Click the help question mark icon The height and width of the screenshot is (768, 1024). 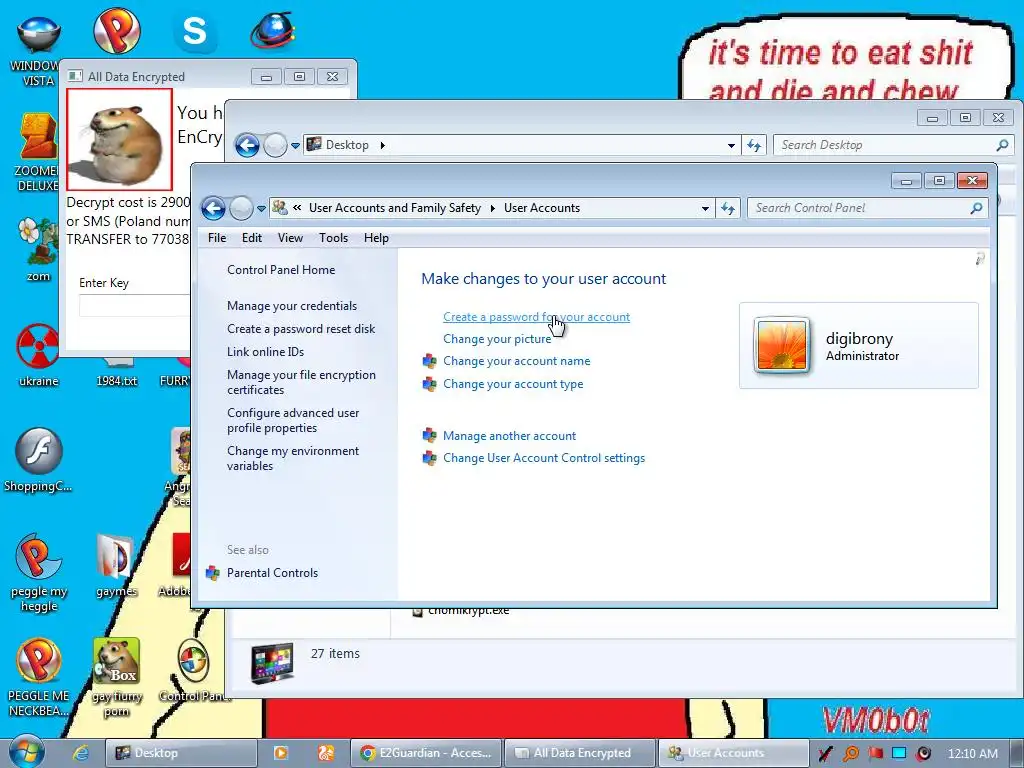tap(980, 259)
